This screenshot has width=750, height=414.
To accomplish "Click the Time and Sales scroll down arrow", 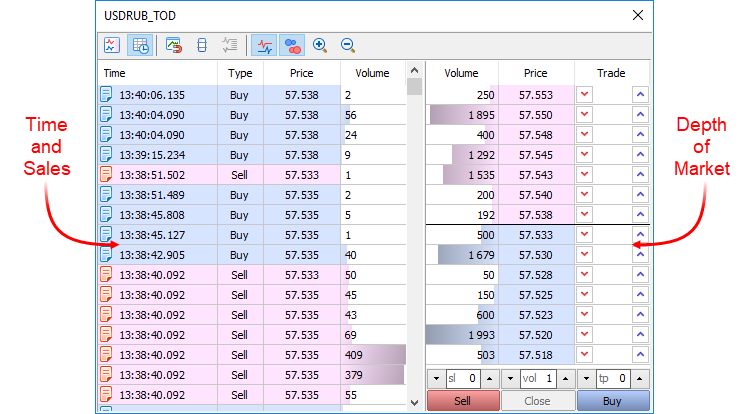I will click(415, 403).
